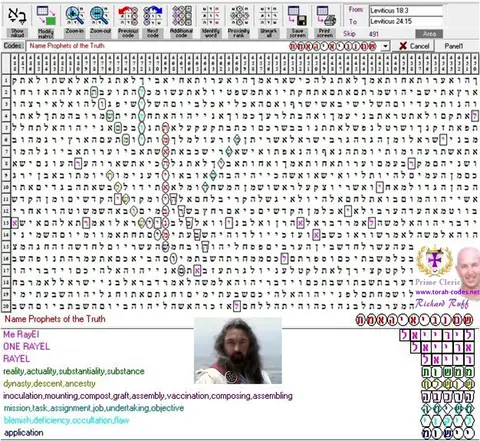Click the 'ONE RAYEL' legend entry
Screen dimensions: 480x441
click(x=26, y=346)
